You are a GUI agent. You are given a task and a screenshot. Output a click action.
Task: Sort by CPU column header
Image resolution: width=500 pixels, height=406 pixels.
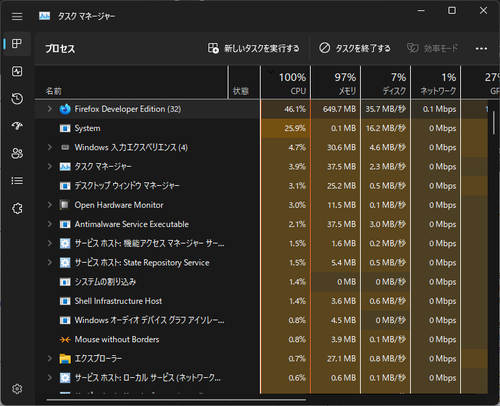click(285, 82)
